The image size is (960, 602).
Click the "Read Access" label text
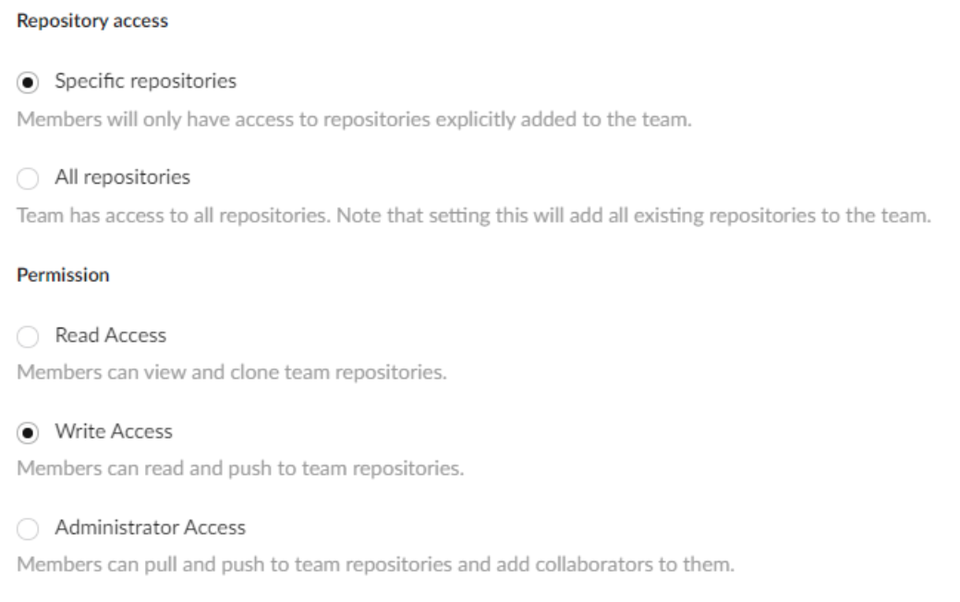[110, 335]
